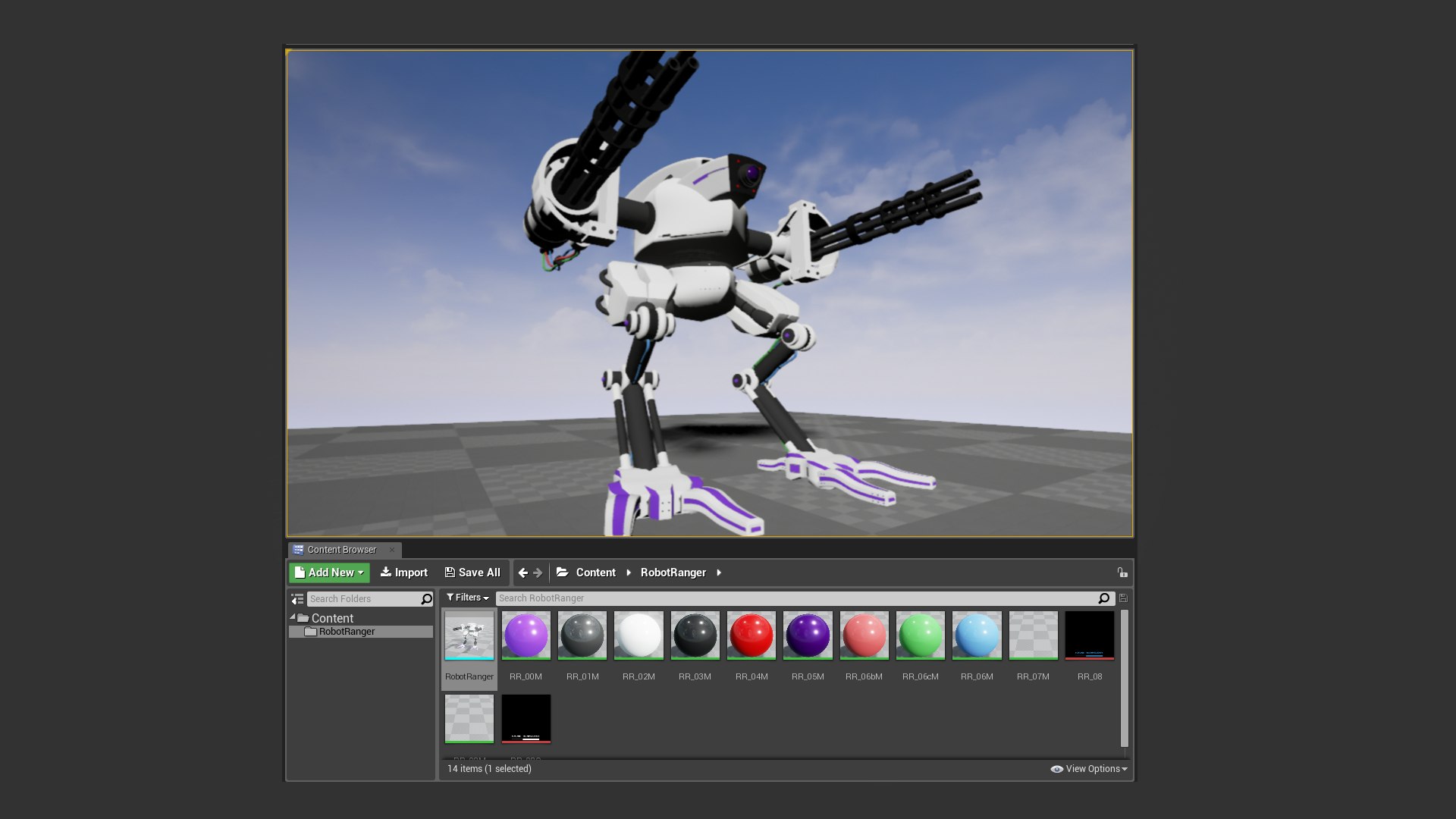This screenshot has width=1456, height=819.
Task: Save all assets with Save All
Action: click(472, 573)
